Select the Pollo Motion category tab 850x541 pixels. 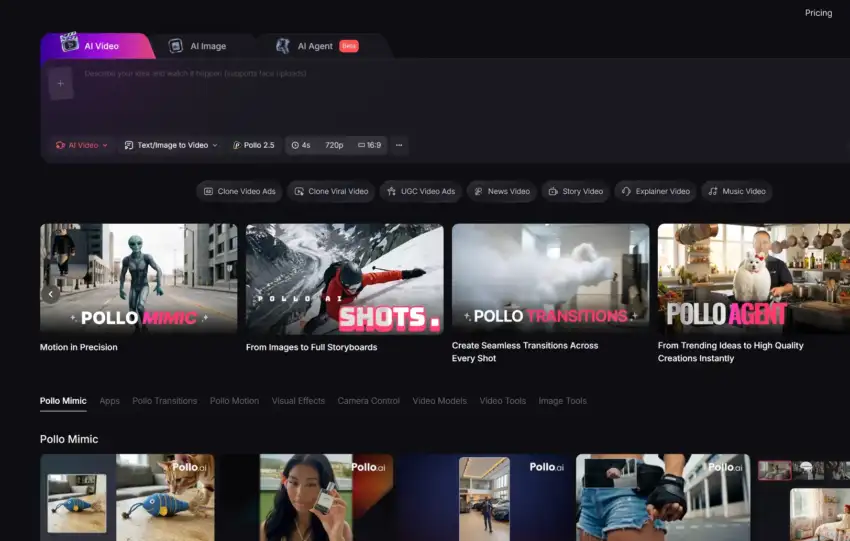234,401
